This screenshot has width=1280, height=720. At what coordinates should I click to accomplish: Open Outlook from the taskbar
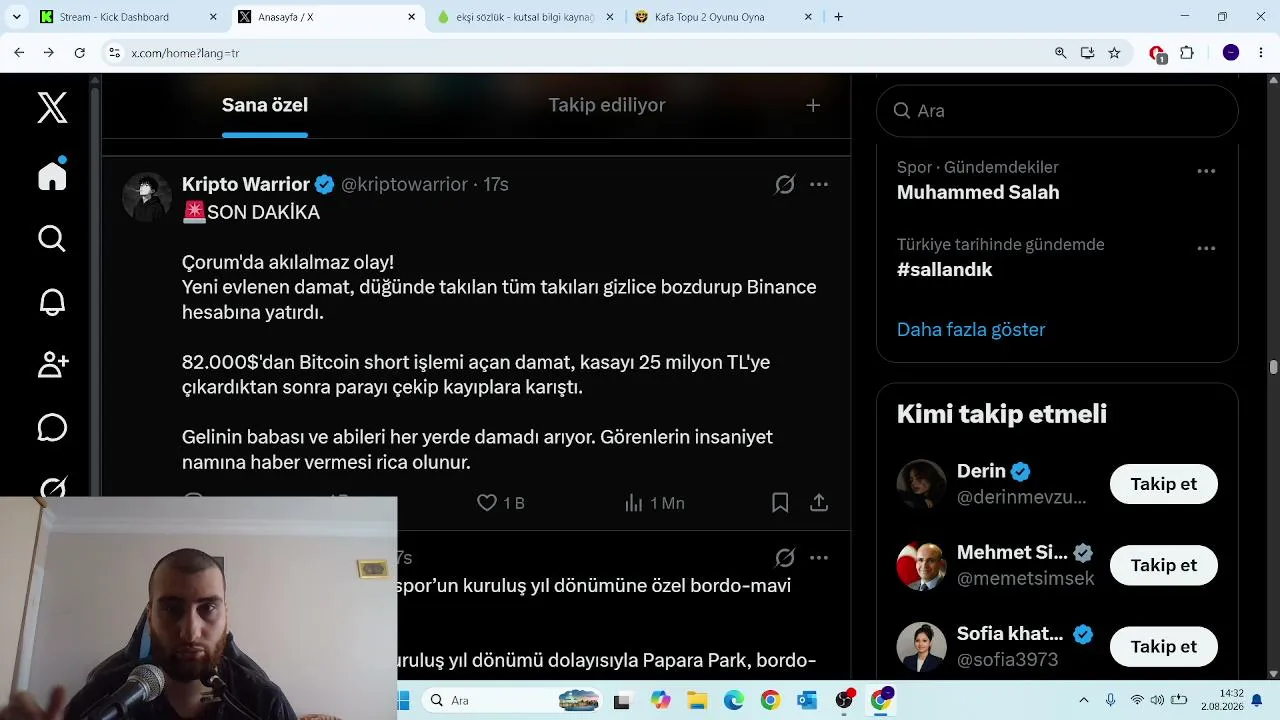pos(807,700)
